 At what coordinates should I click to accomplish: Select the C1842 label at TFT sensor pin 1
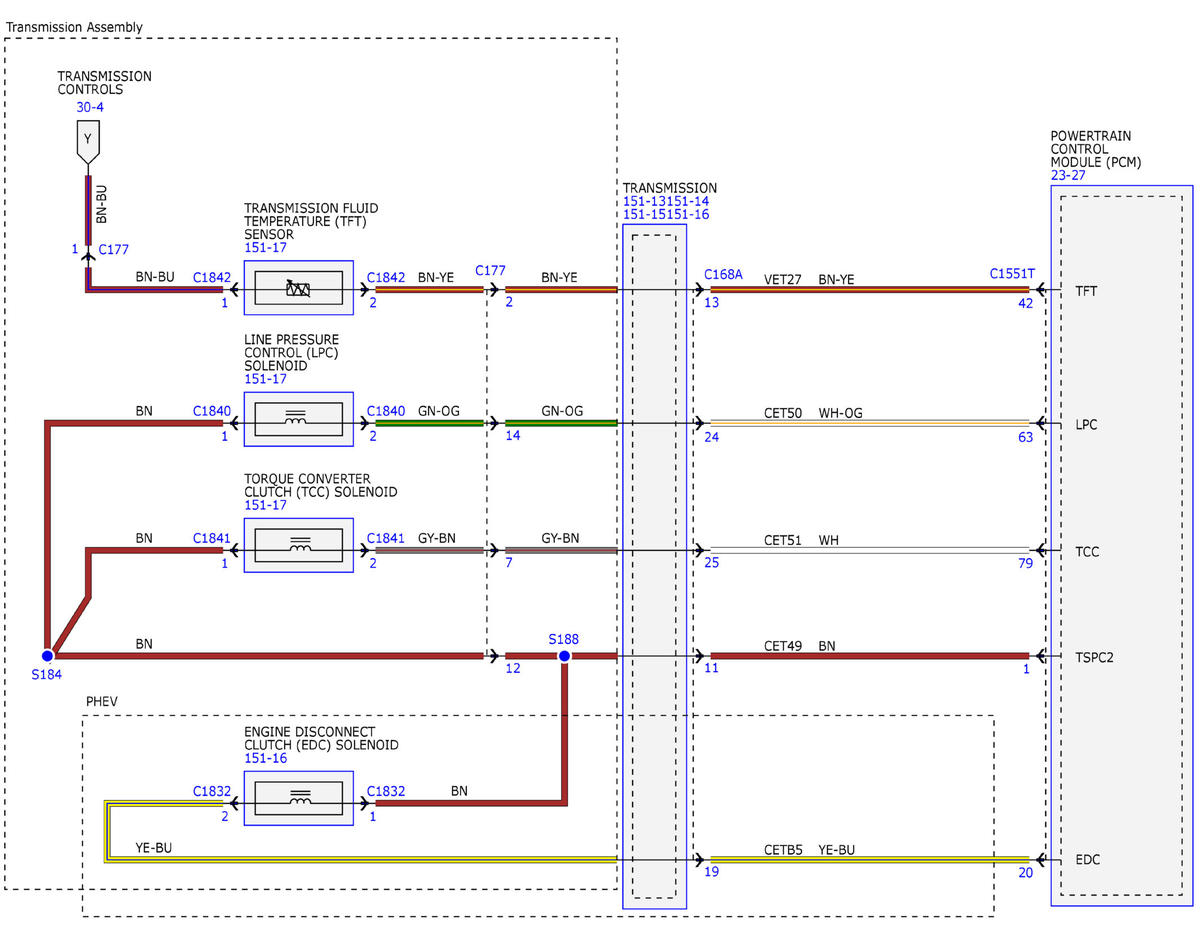(x=212, y=278)
